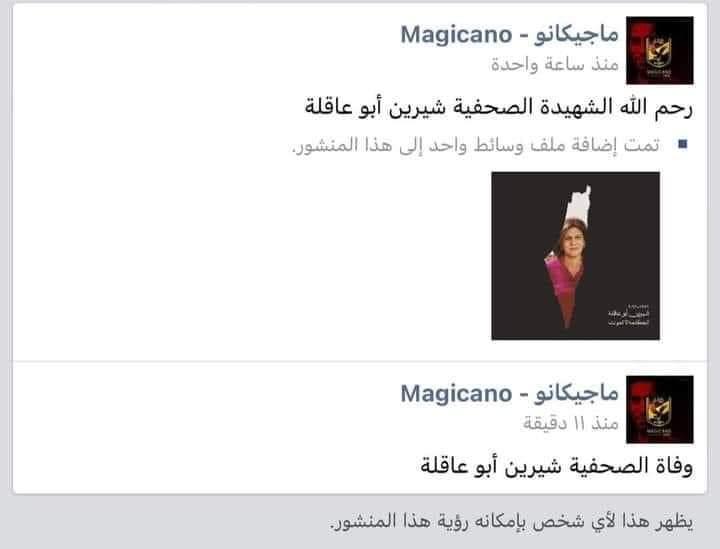The width and height of the screenshot is (720, 549).
Task: Open the page name ماجيكانو - Magicano above منذ ١١ دقيقة
Action: pyautogui.click(x=510, y=394)
